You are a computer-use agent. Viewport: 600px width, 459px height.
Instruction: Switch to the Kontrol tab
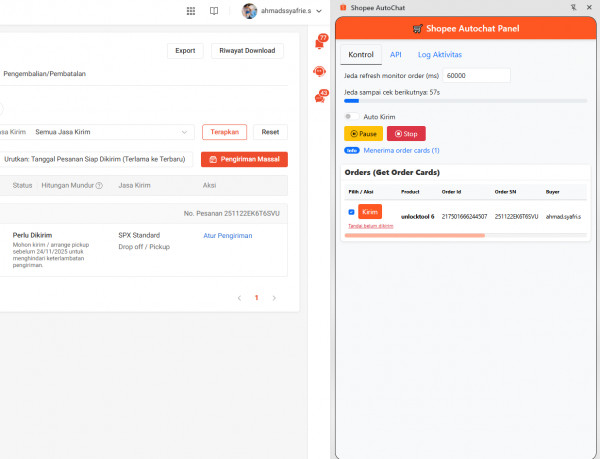361,55
